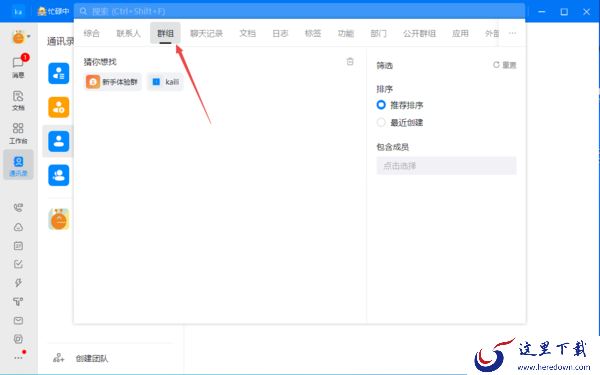600x375 pixels.
Task: Switch to the 功能 tab
Action: 346,33
